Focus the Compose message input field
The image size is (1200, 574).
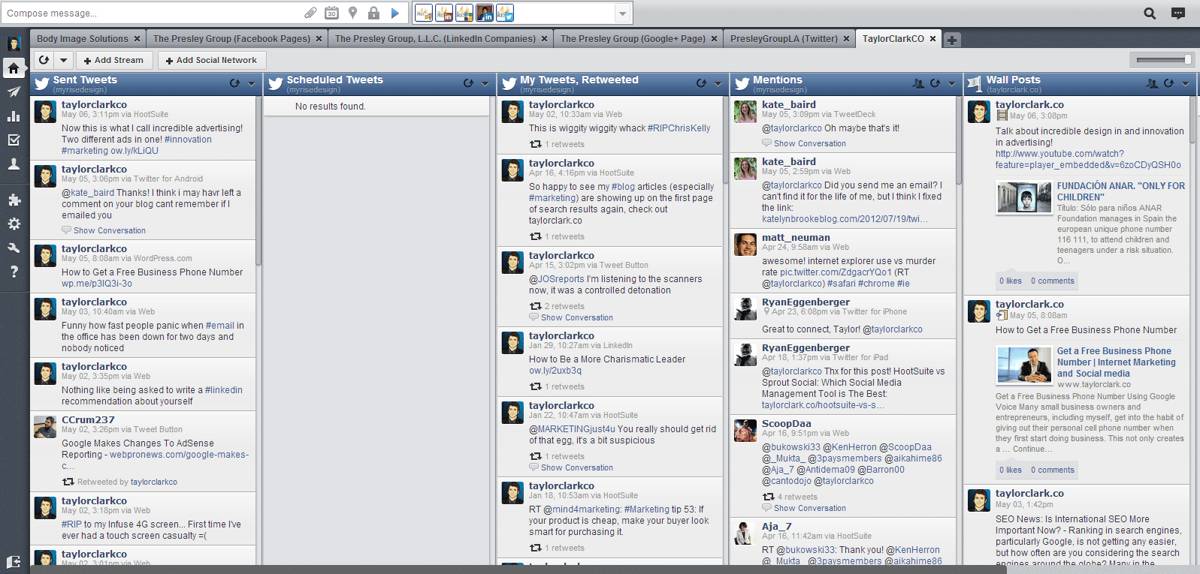[152, 13]
